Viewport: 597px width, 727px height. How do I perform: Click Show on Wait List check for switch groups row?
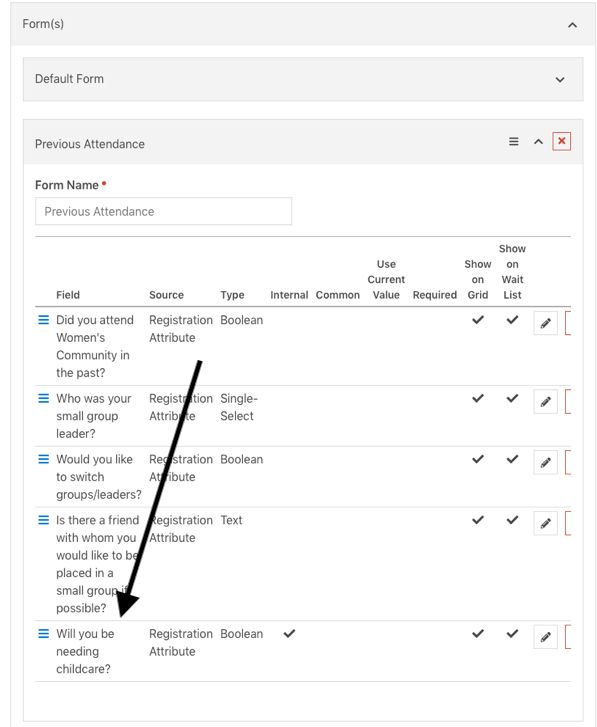point(512,459)
